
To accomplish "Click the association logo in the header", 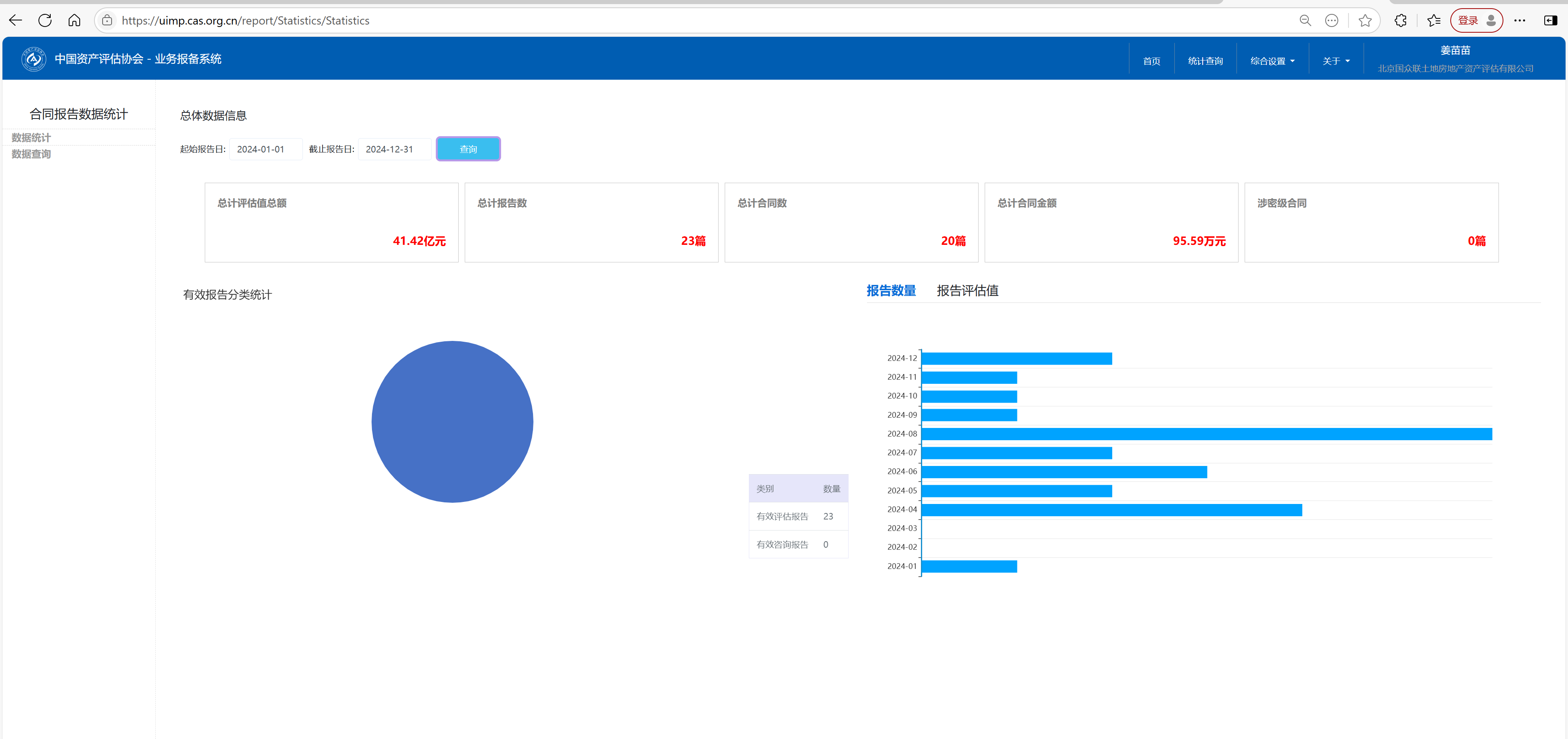I will tap(34, 59).
